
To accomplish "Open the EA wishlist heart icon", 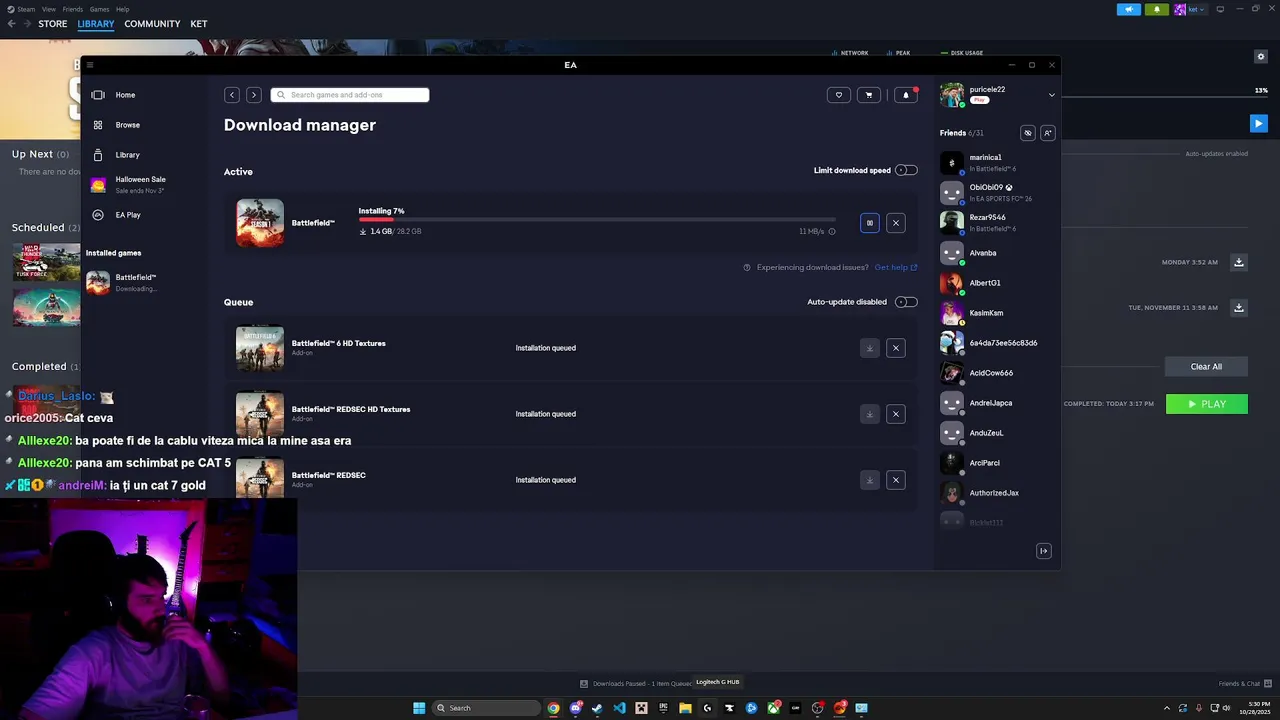I will [839, 95].
